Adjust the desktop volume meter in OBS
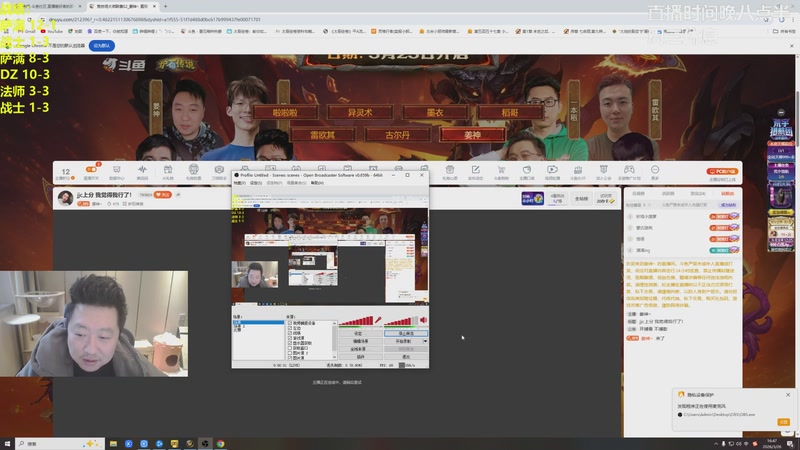800x450 pixels. pos(401,320)
